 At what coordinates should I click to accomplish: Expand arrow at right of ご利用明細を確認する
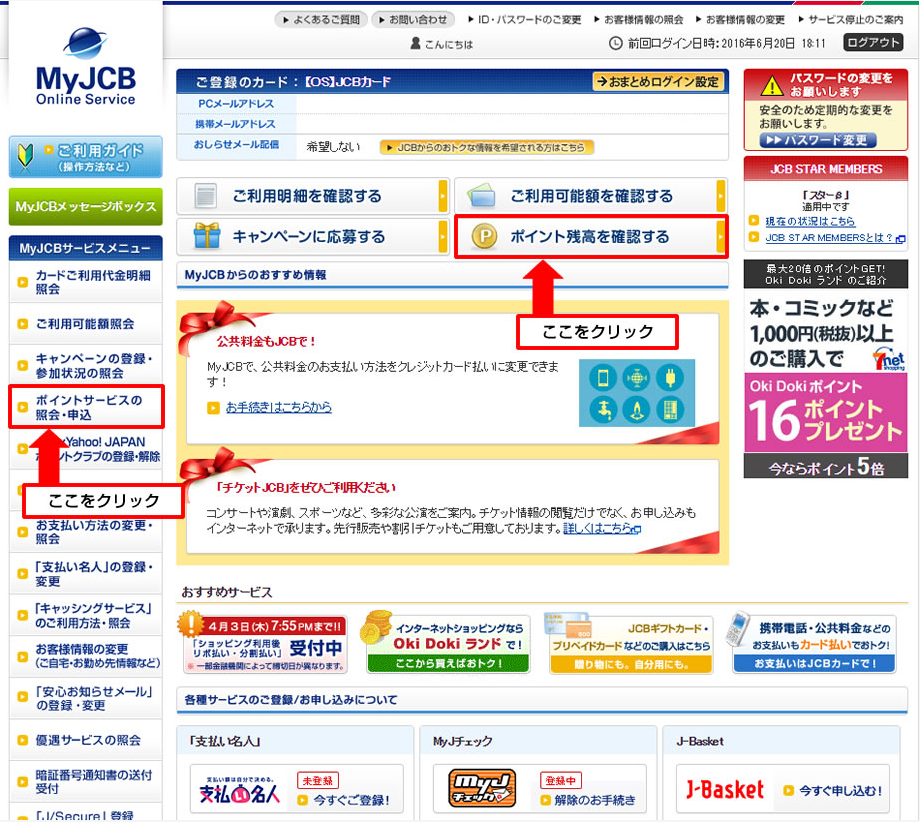[x=443, y=196]
